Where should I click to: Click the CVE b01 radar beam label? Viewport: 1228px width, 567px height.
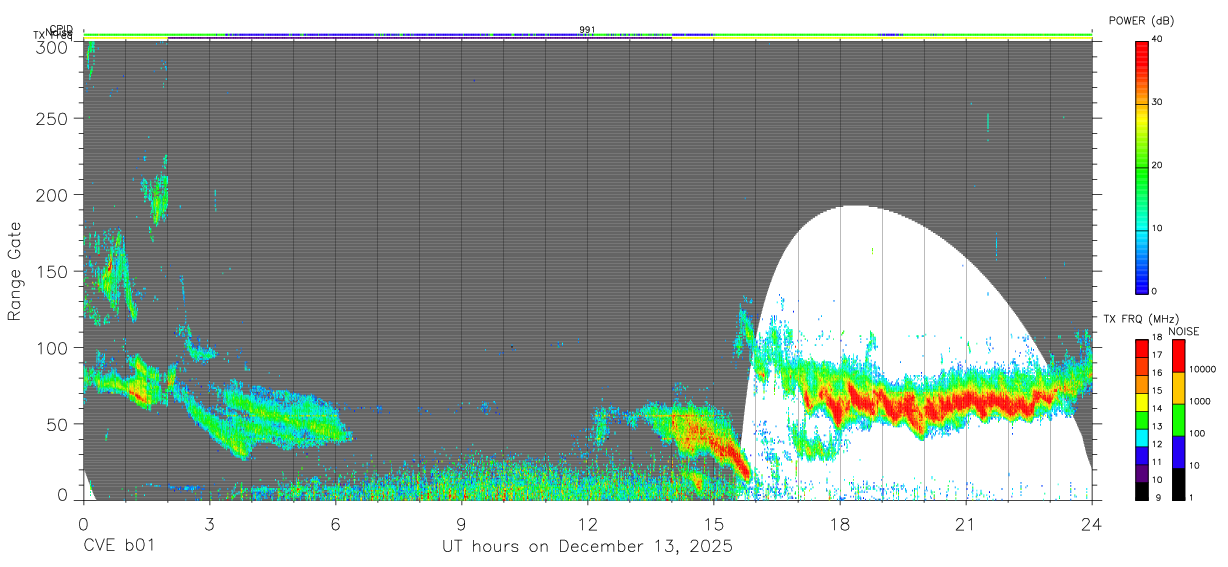[x=119, y=547]
